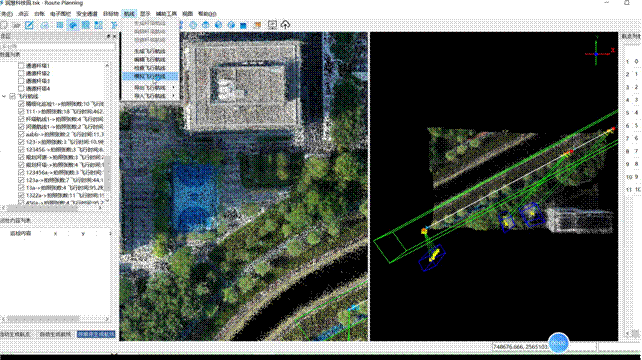
Task: Click the x column header in the lower table
Action: pos(55,233)
